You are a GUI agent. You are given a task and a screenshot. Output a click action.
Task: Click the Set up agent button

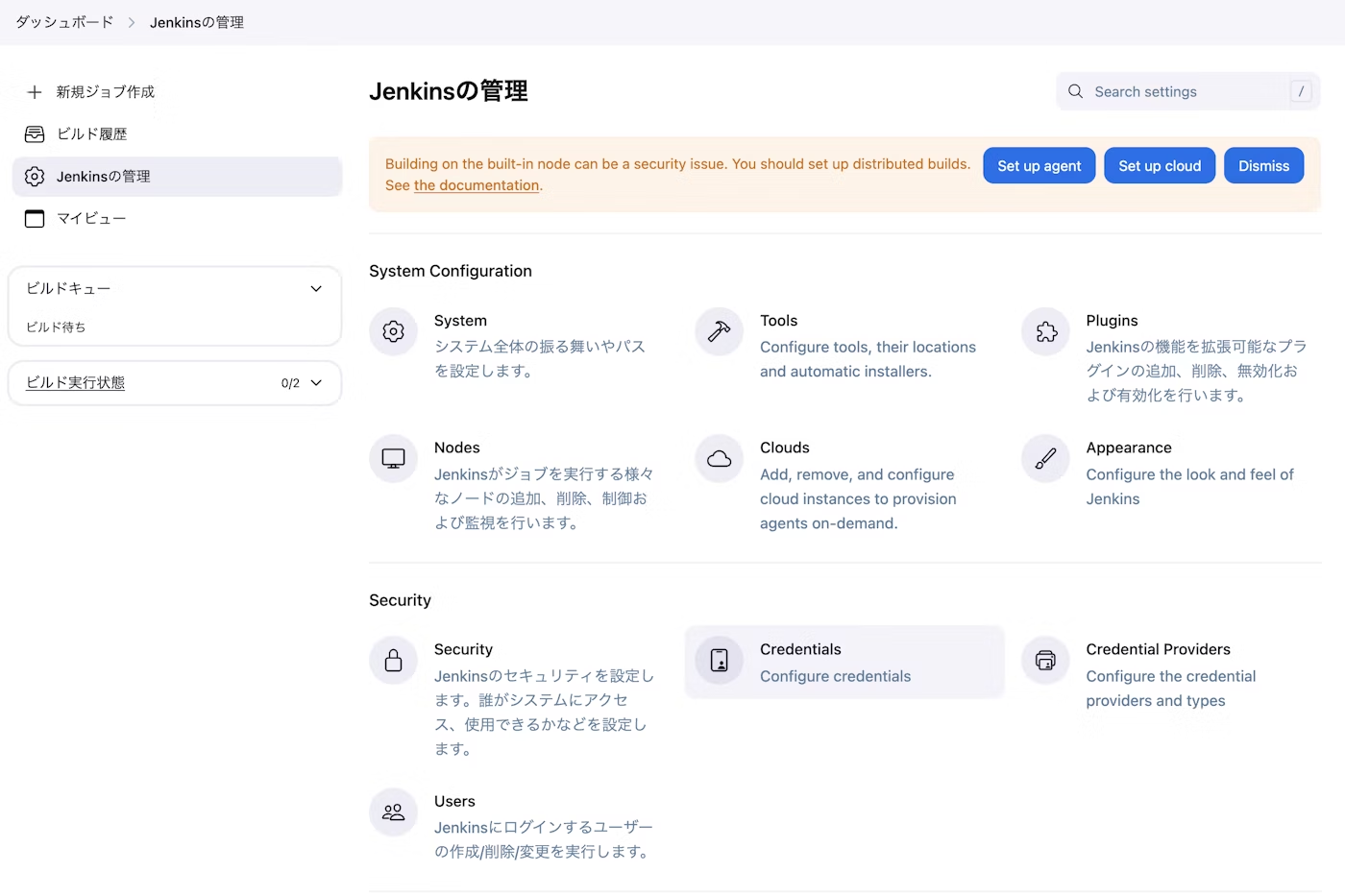coord(1039,166)
